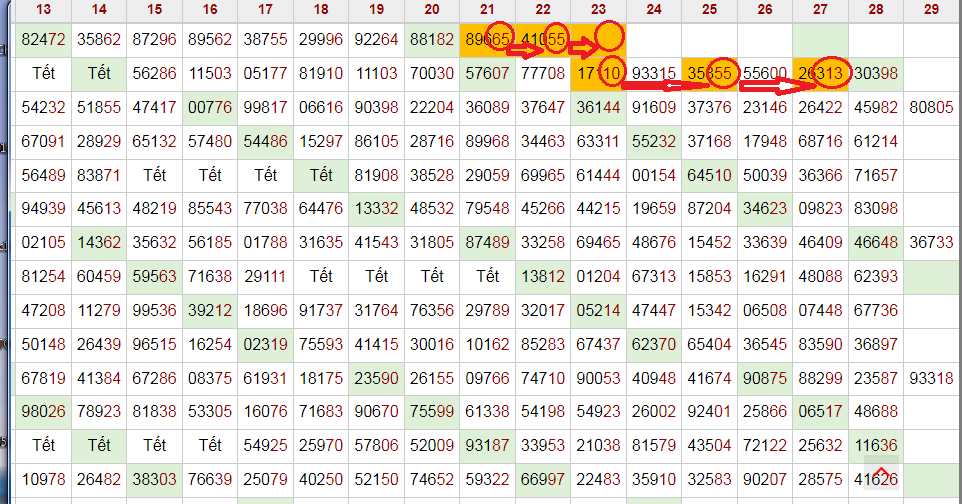Click the red circle on number 17110
This screenshot has width=962, height=504.
[614, 72]
